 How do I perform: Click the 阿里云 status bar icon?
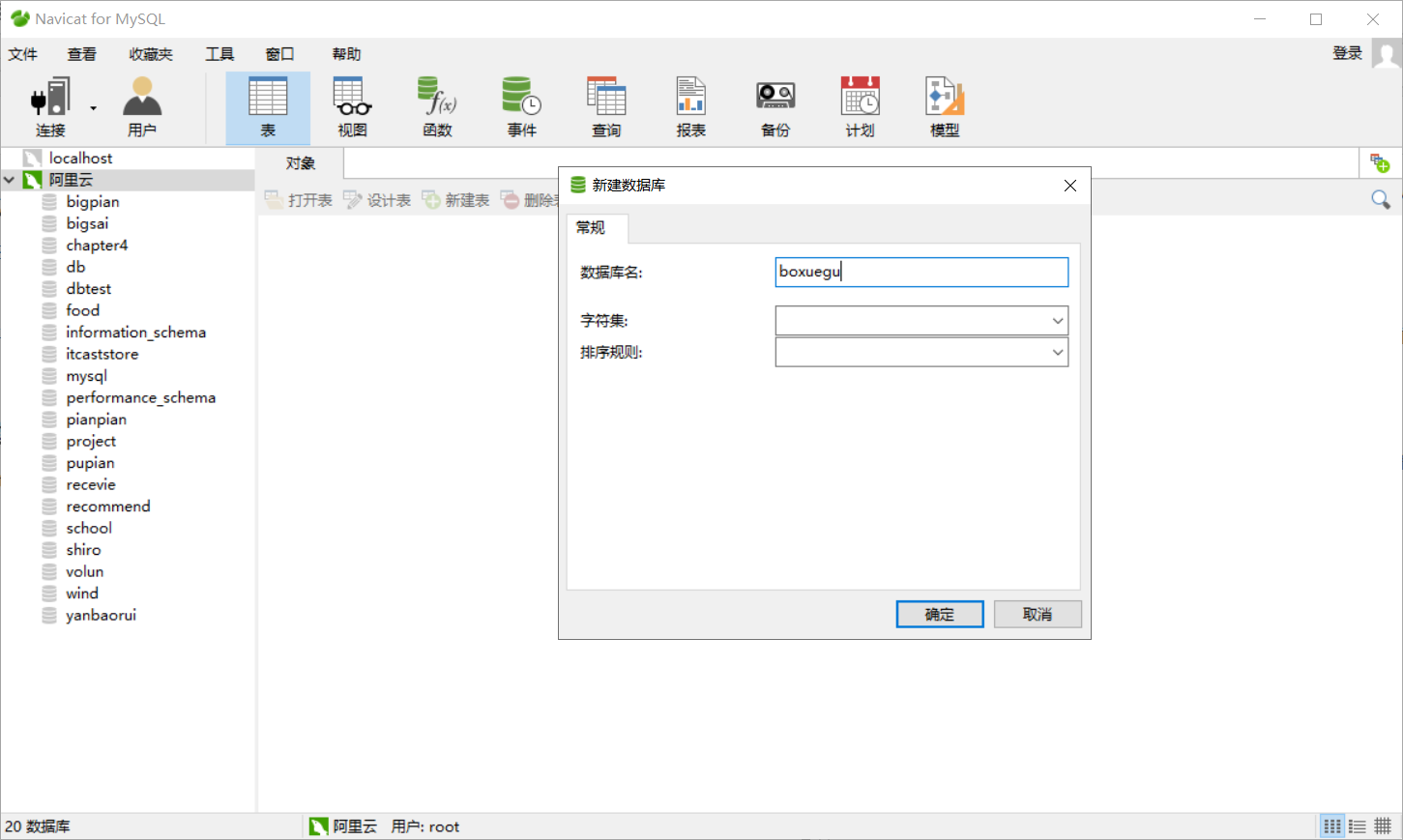(x=319, y=826)
